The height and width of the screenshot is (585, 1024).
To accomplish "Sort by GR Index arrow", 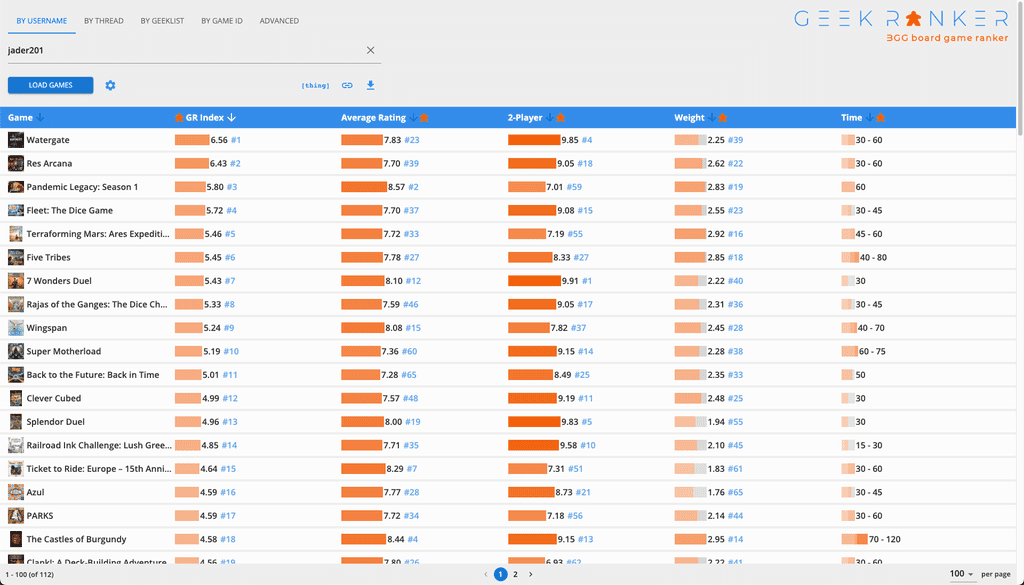I will pyautogui.click(x=231, y=118).
